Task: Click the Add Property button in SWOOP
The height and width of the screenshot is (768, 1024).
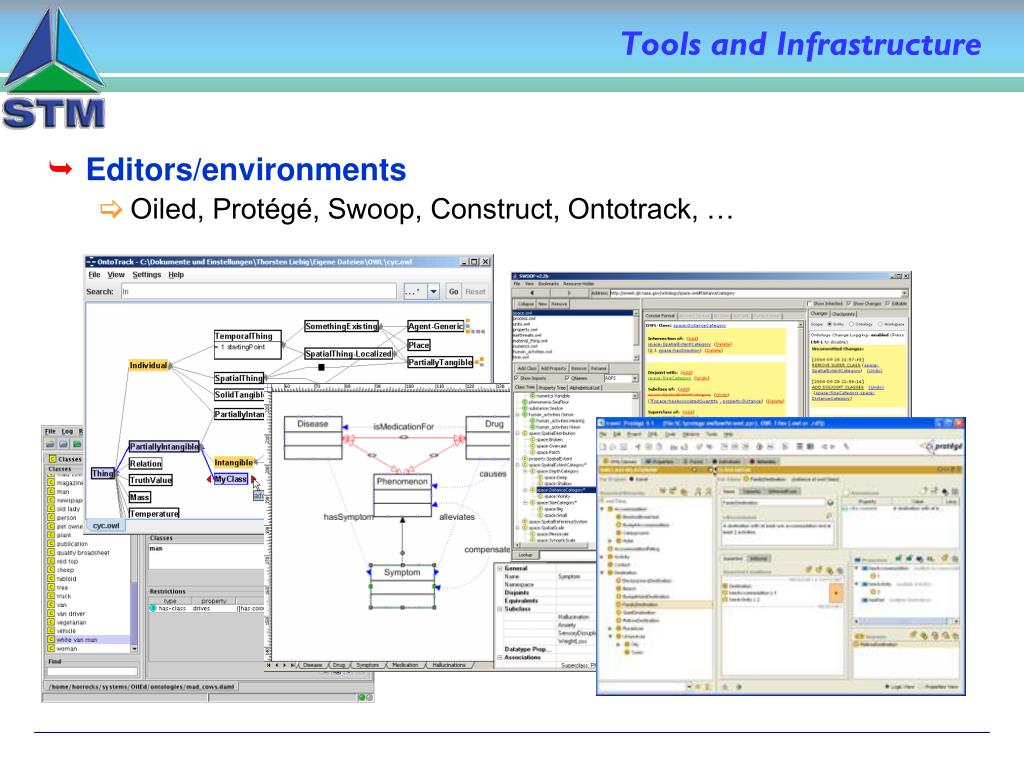Action: [554, 368]
